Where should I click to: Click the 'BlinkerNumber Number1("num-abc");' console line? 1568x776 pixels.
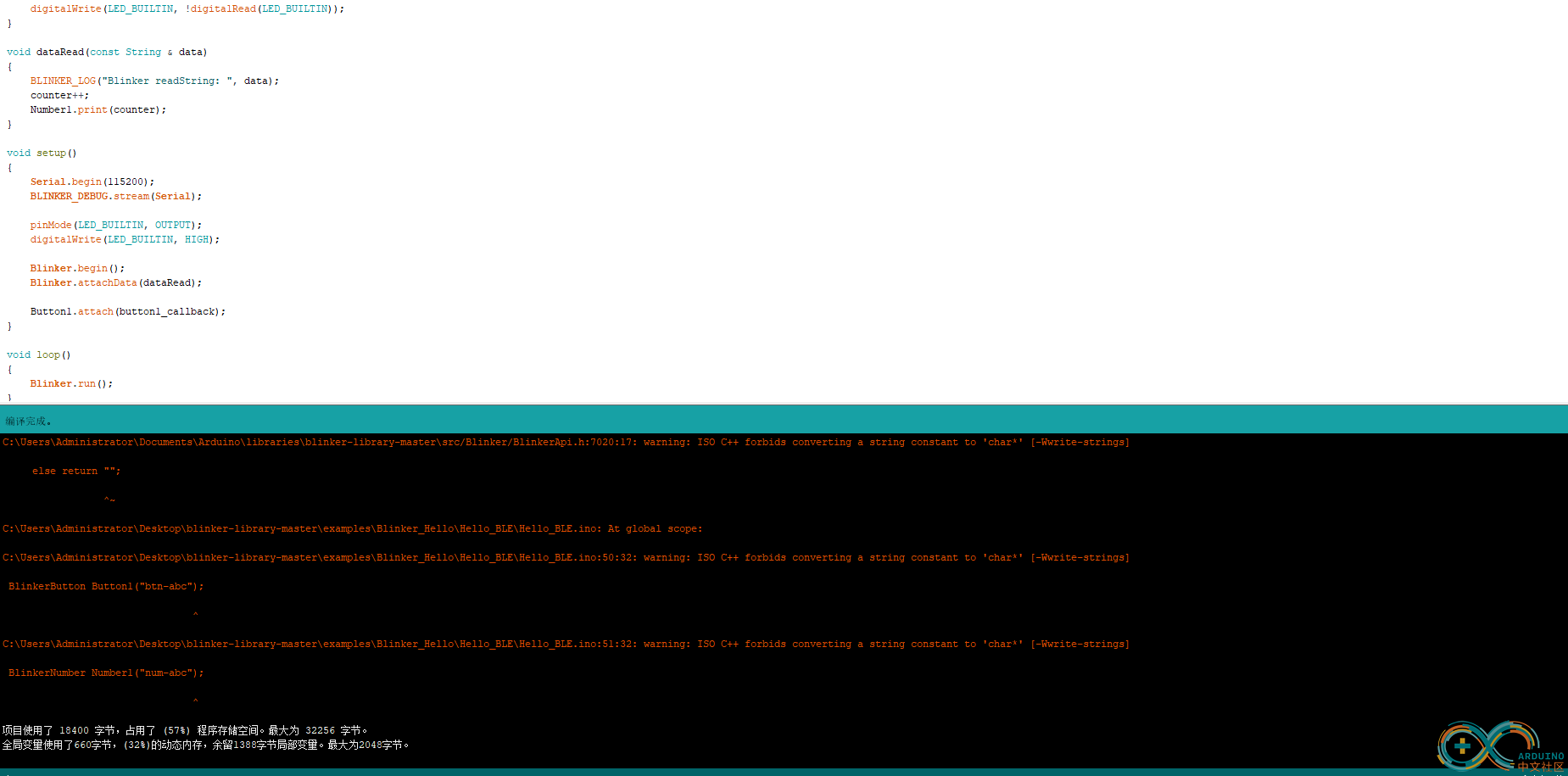tap(106, 673)
